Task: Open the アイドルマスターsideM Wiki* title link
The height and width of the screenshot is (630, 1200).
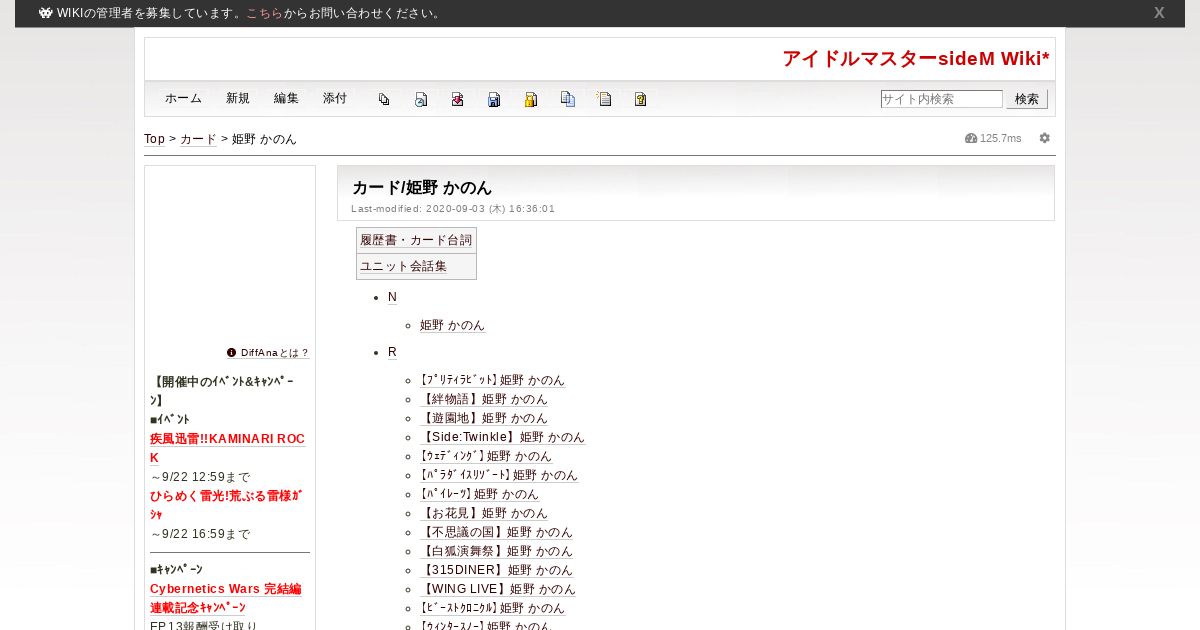Action: pos(916,58)
